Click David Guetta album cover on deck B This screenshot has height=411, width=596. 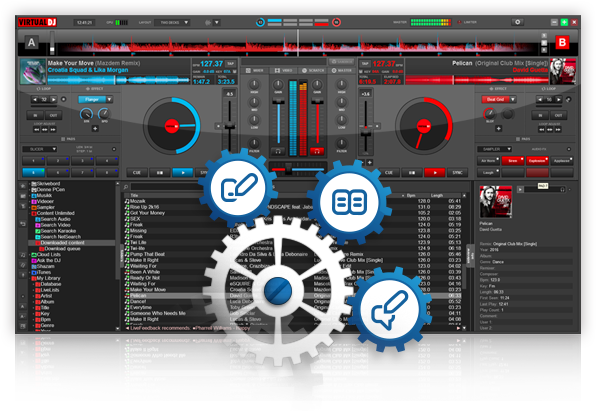click(563, 71)
